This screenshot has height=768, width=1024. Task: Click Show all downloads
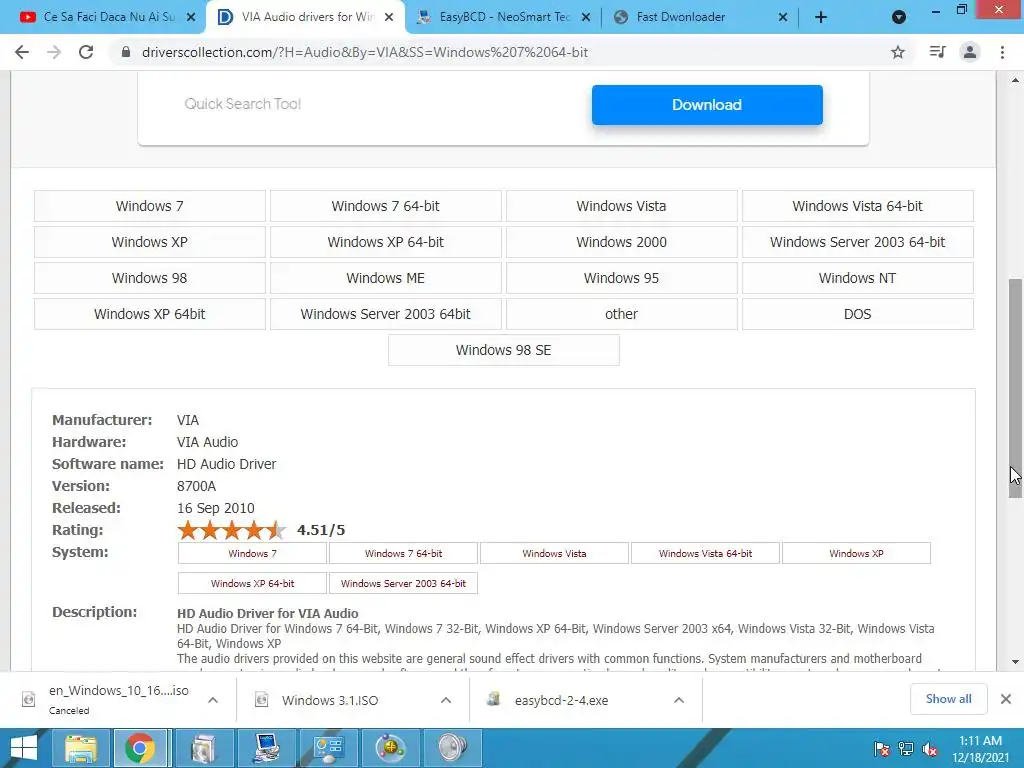(x=948, y=699)
